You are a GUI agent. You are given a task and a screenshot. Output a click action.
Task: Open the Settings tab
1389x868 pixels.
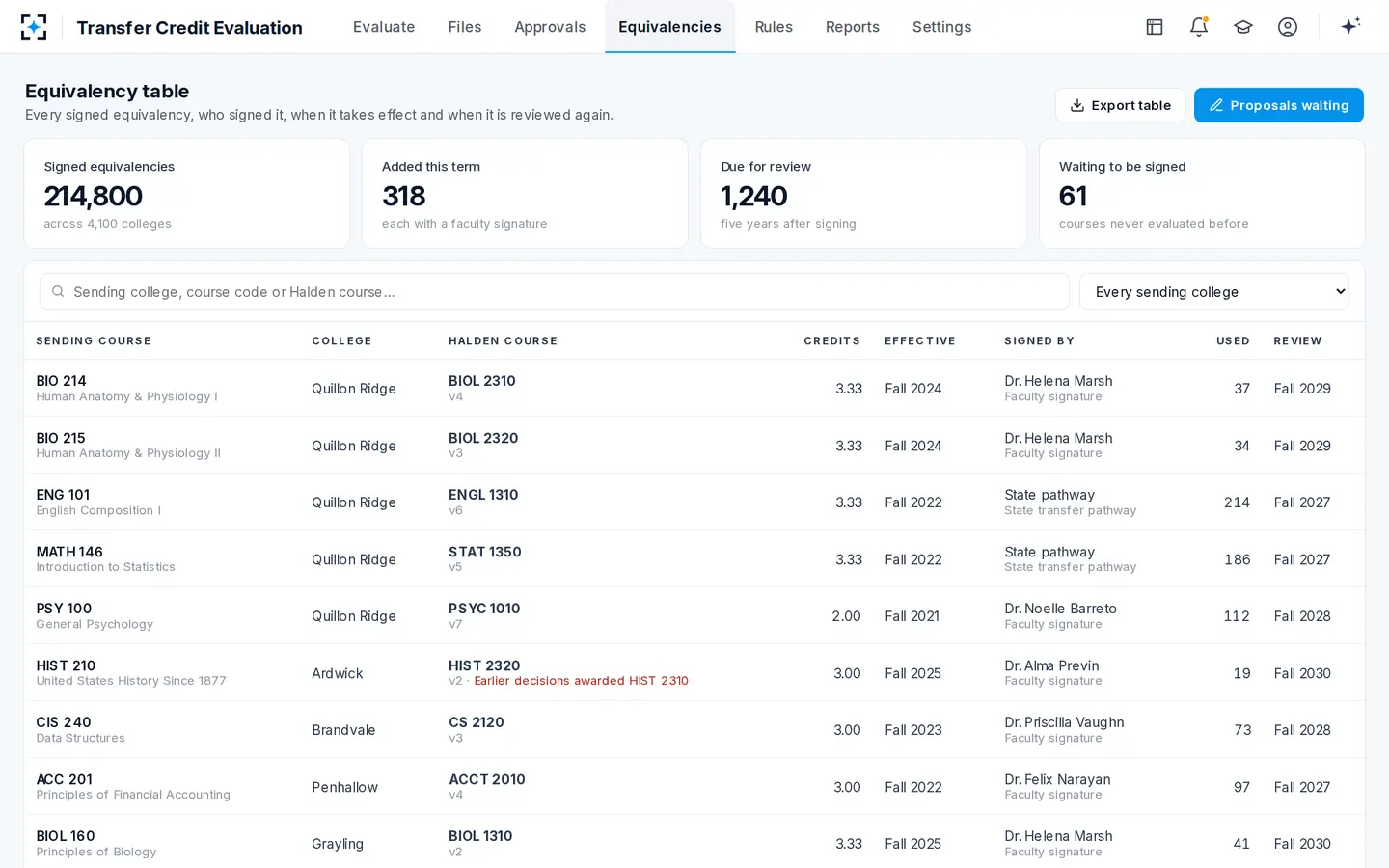941,27
